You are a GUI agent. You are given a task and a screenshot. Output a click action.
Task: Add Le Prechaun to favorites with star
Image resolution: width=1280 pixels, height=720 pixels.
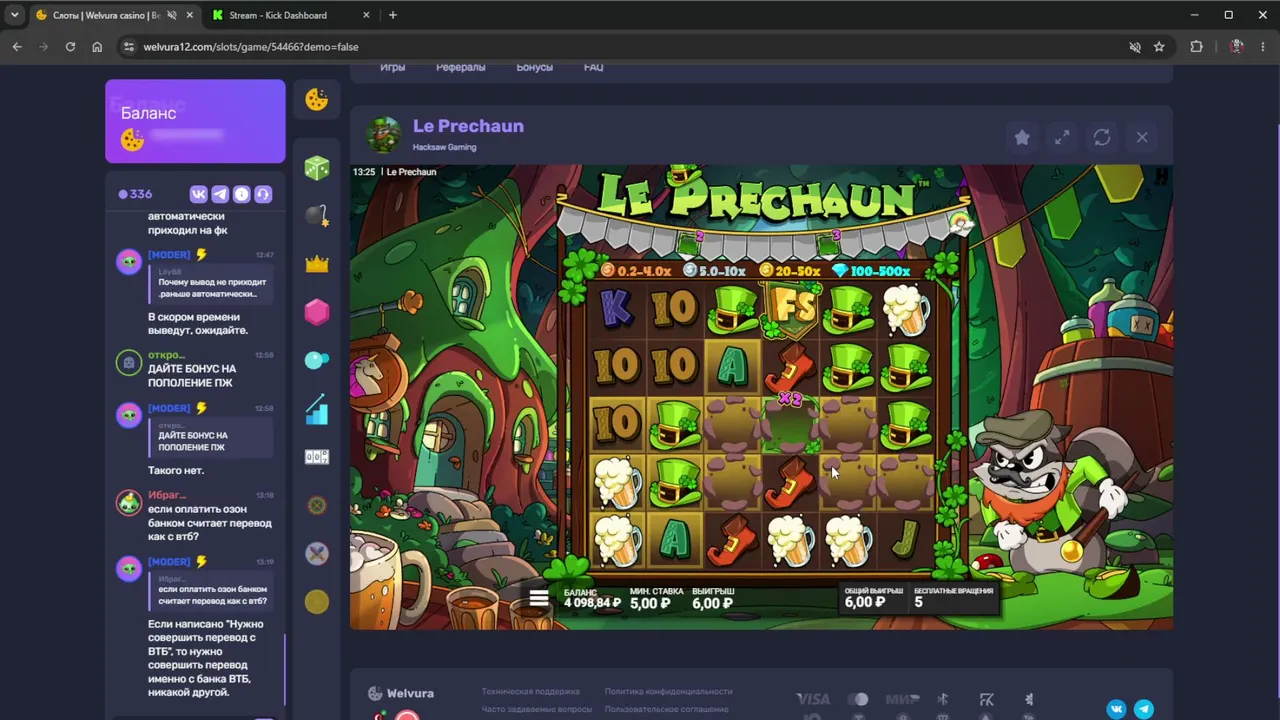click(x=1022, y=138)
